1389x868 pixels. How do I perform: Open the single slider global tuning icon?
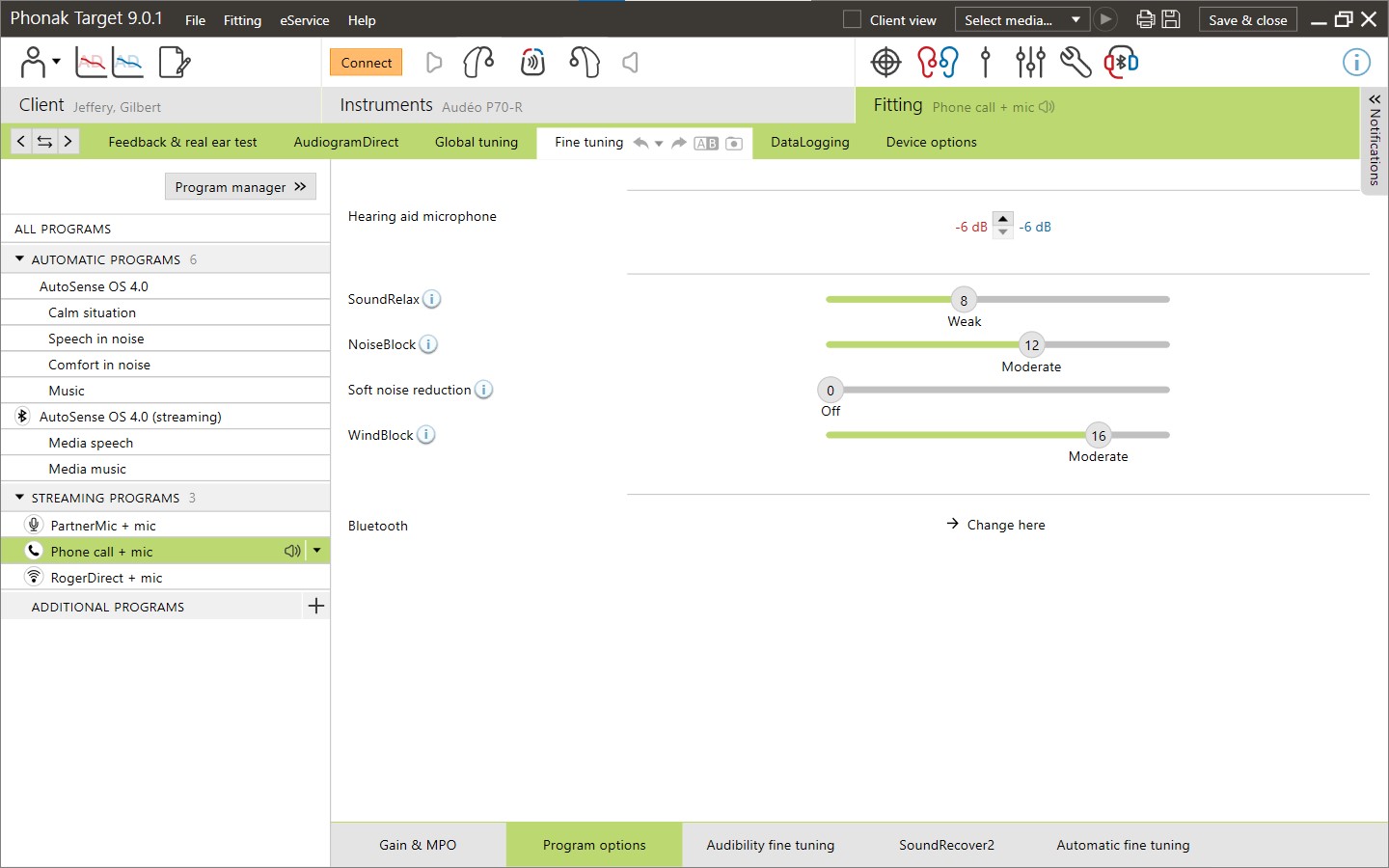[985, 63]
